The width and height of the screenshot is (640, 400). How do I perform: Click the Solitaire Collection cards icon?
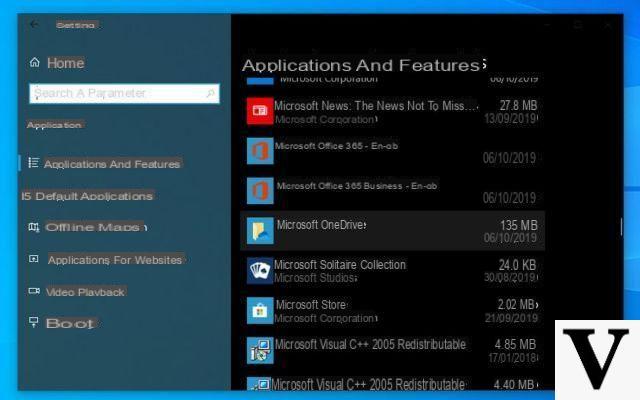[260, 271]
